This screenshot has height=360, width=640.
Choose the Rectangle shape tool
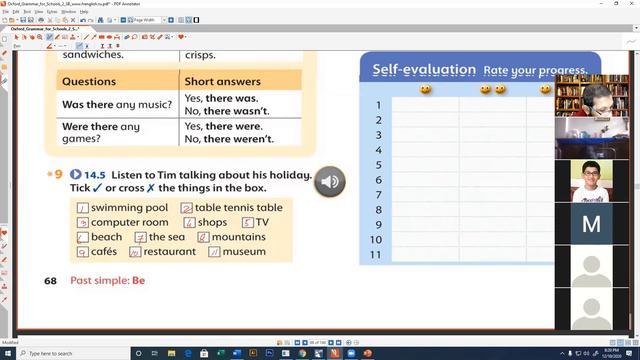(x=102, y=37)
